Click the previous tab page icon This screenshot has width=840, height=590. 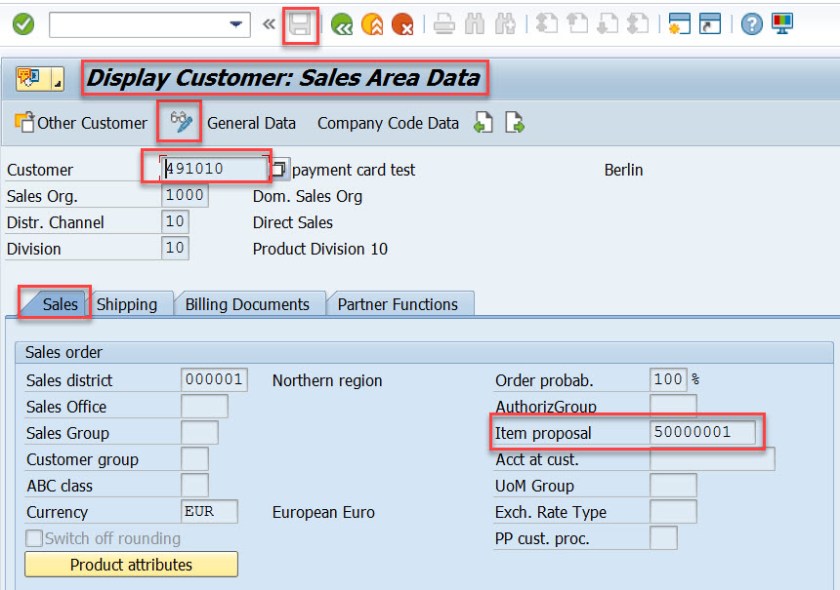[483, 123]
